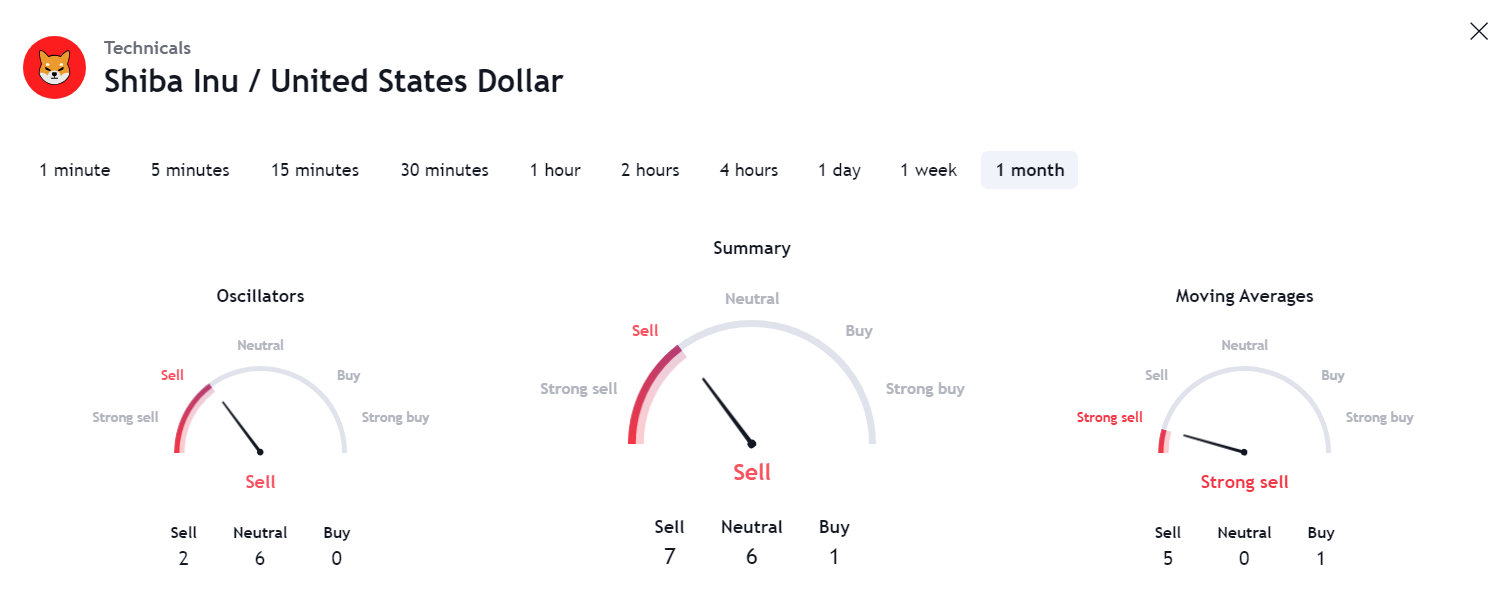Click the Summary heading
Image resolution: width=1509 pixels, height=602 pixels.
coord(752,248)
